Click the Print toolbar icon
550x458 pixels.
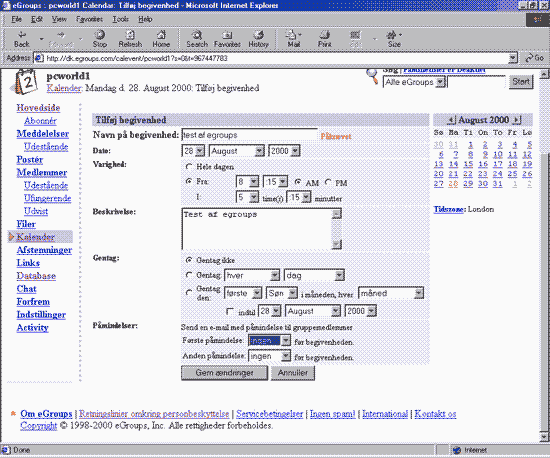[x=324, y=39]
